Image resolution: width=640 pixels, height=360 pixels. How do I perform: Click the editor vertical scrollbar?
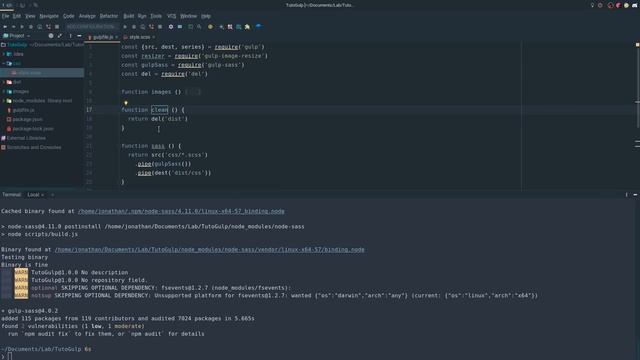coord(638,86)
